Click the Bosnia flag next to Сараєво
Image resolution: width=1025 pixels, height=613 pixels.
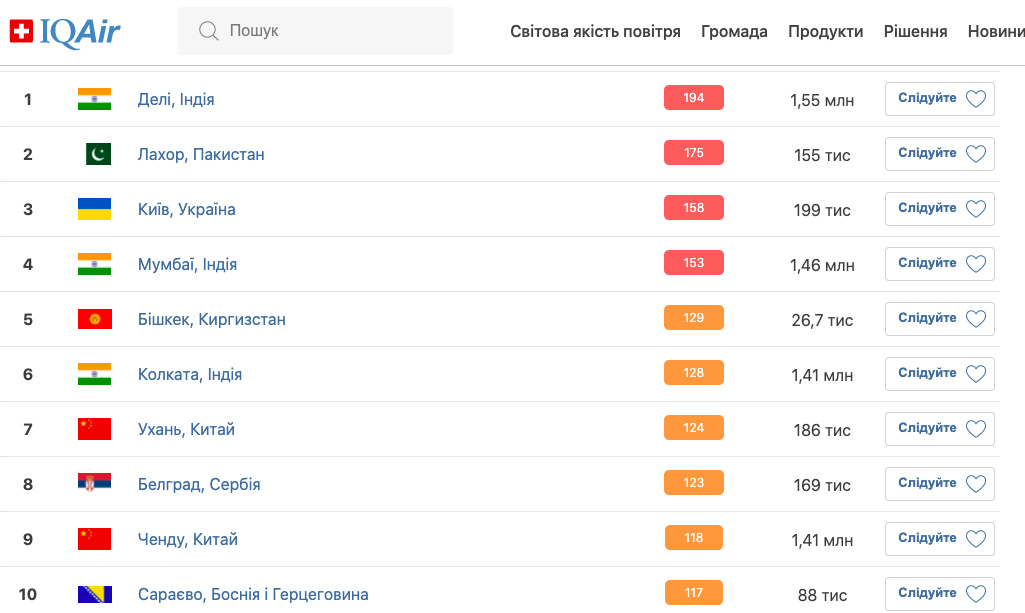(95, 594)
